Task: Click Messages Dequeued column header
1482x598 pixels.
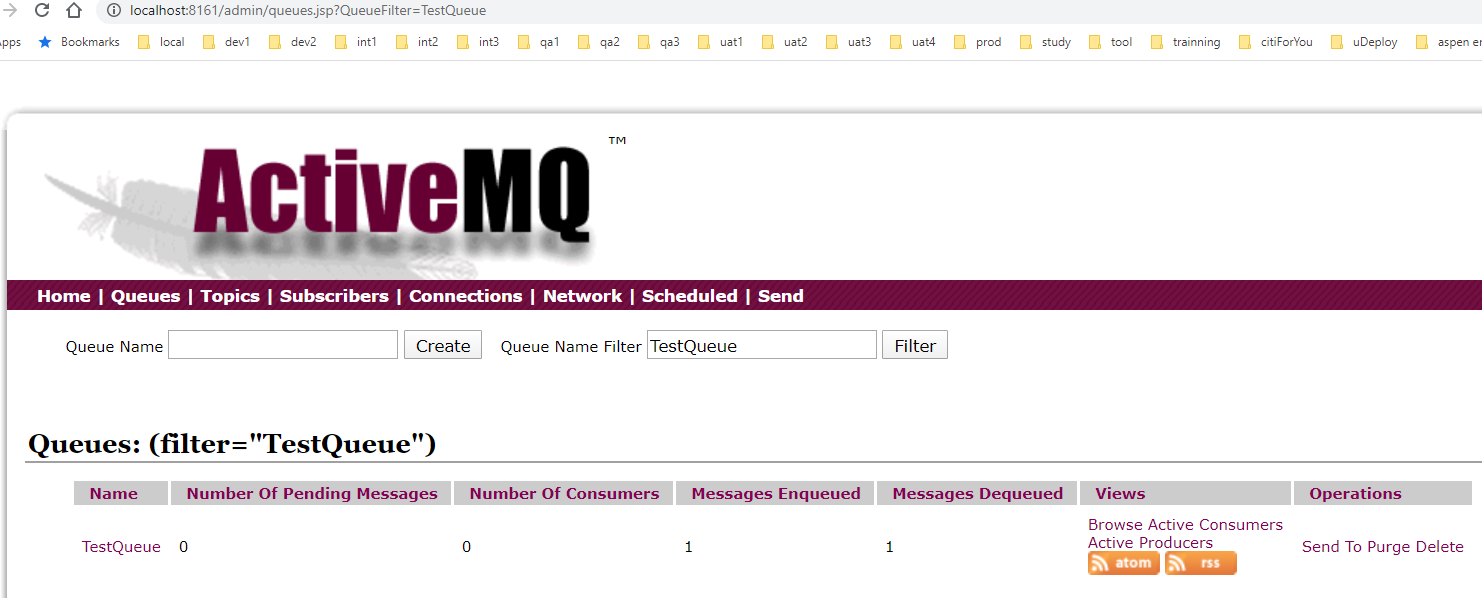Action: (x=978, y=493)
